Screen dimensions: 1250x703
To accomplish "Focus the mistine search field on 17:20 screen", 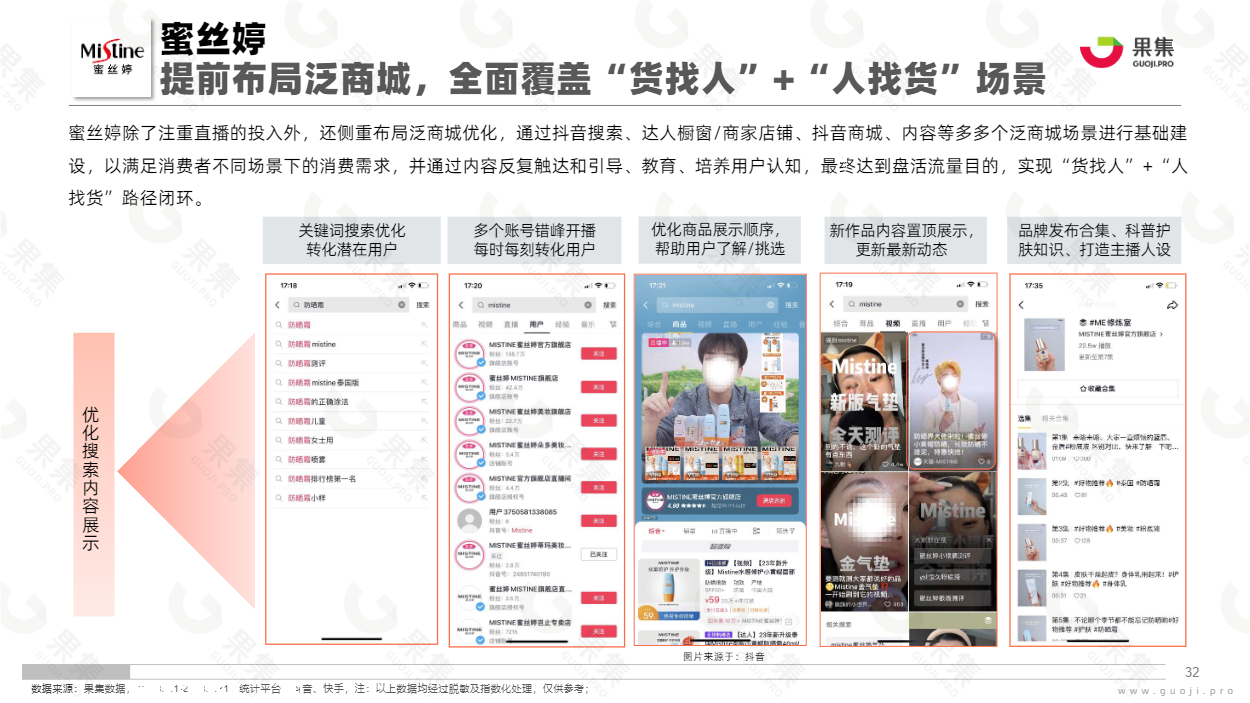I will point(533,305).
